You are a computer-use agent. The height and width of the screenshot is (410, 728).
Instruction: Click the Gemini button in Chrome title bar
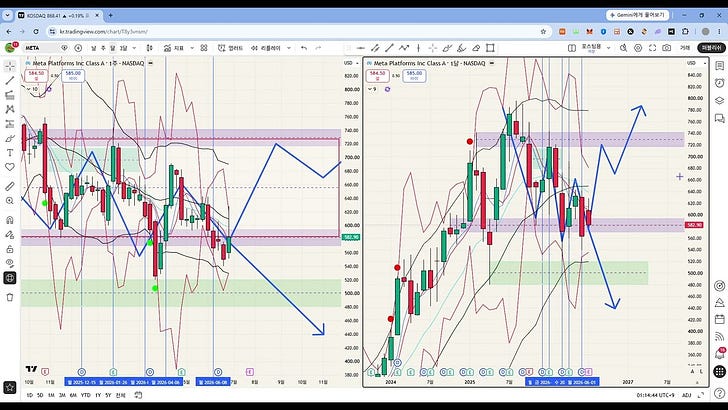tap(637, 15)
